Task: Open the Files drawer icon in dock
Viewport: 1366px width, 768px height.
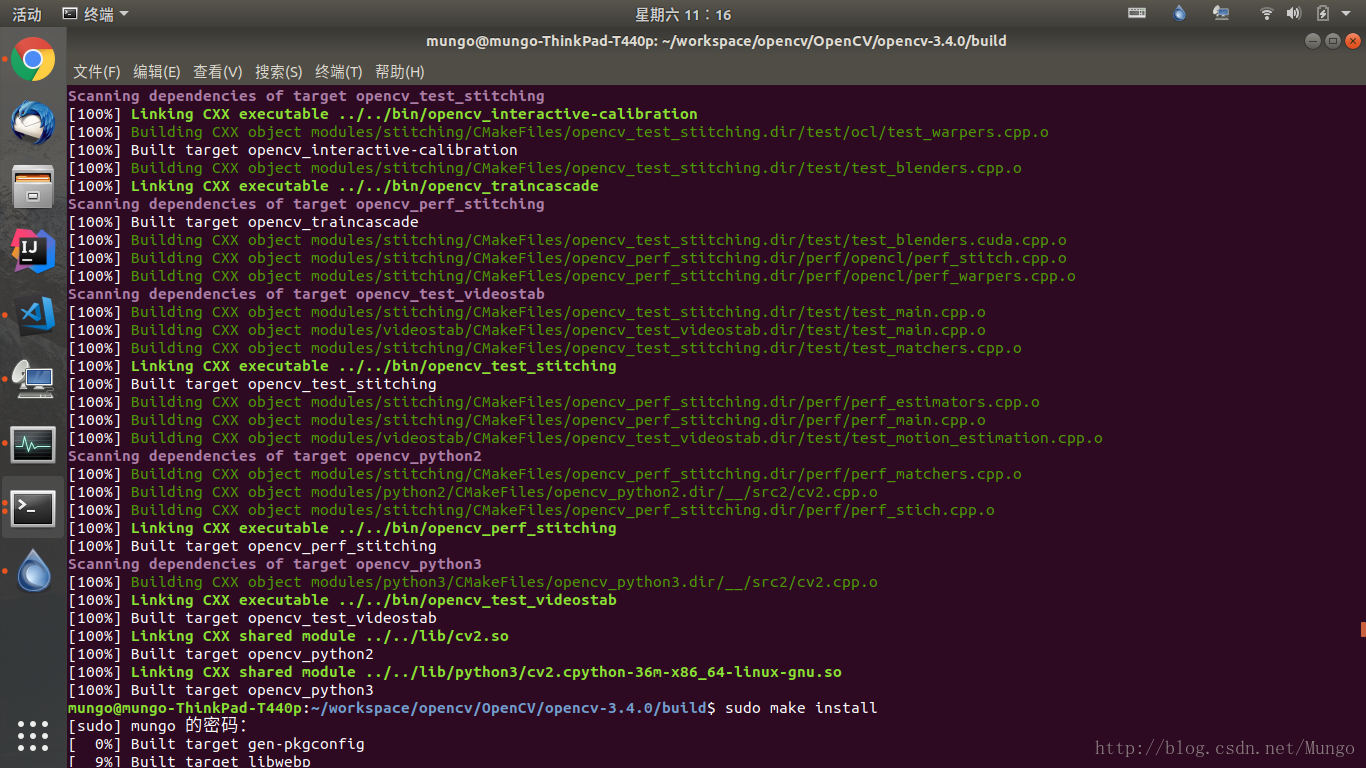Action: (33, 187)
